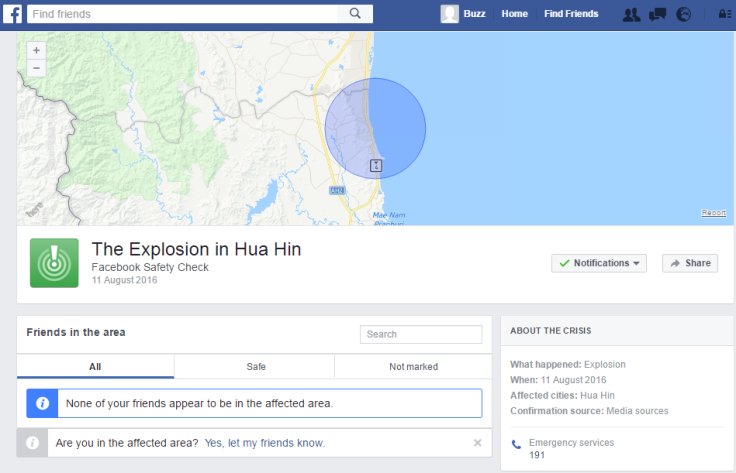Switch to the Not marked tab
Image resolution: width=736 pixels, height=473 pixels.
point(414,366)
